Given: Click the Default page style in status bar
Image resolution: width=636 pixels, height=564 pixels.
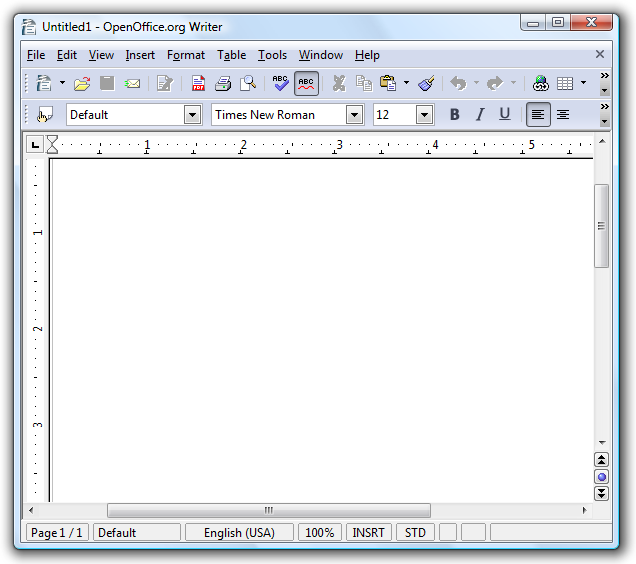Looking at the screenshot, I should (137, 532).
